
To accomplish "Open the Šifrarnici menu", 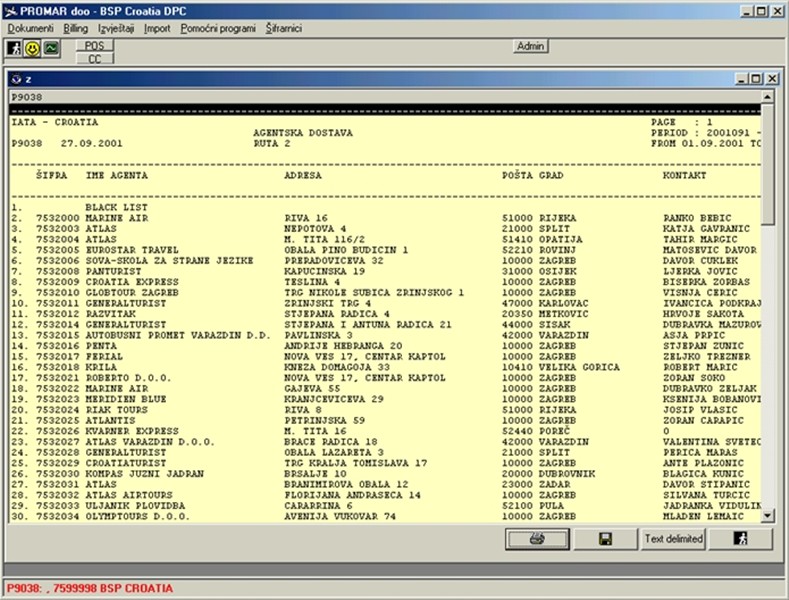I will tap(284, 29).
